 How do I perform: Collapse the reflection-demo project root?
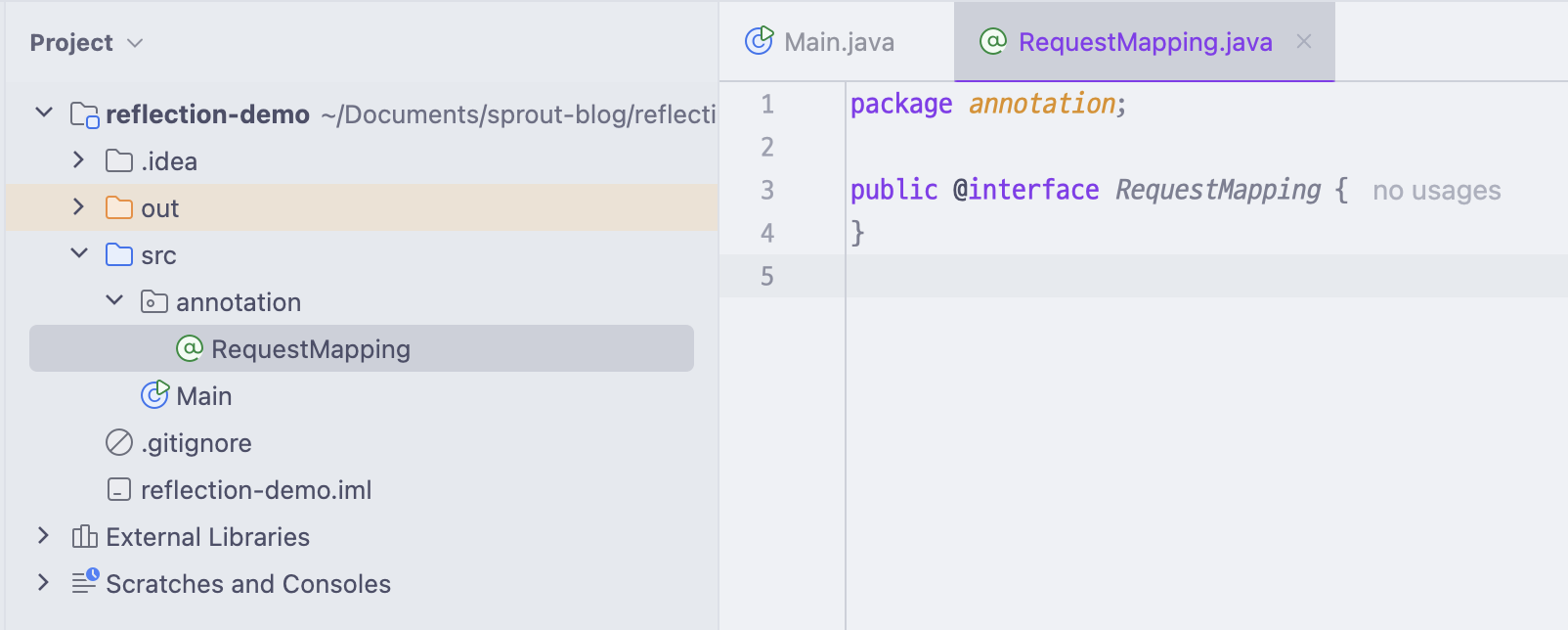[44, 112]
